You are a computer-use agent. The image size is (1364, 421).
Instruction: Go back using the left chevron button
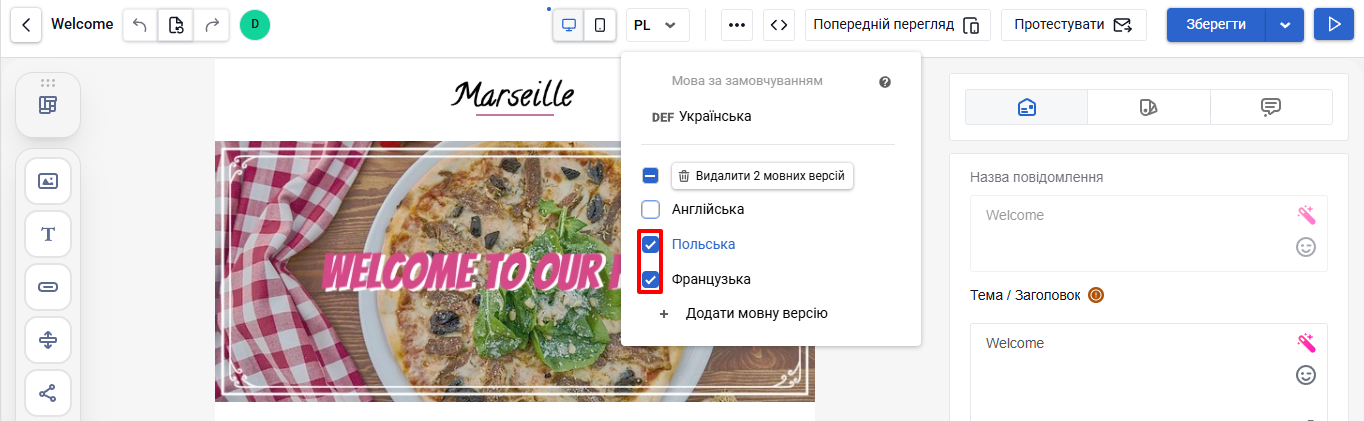pyautogui.click(x=26, y=25)
